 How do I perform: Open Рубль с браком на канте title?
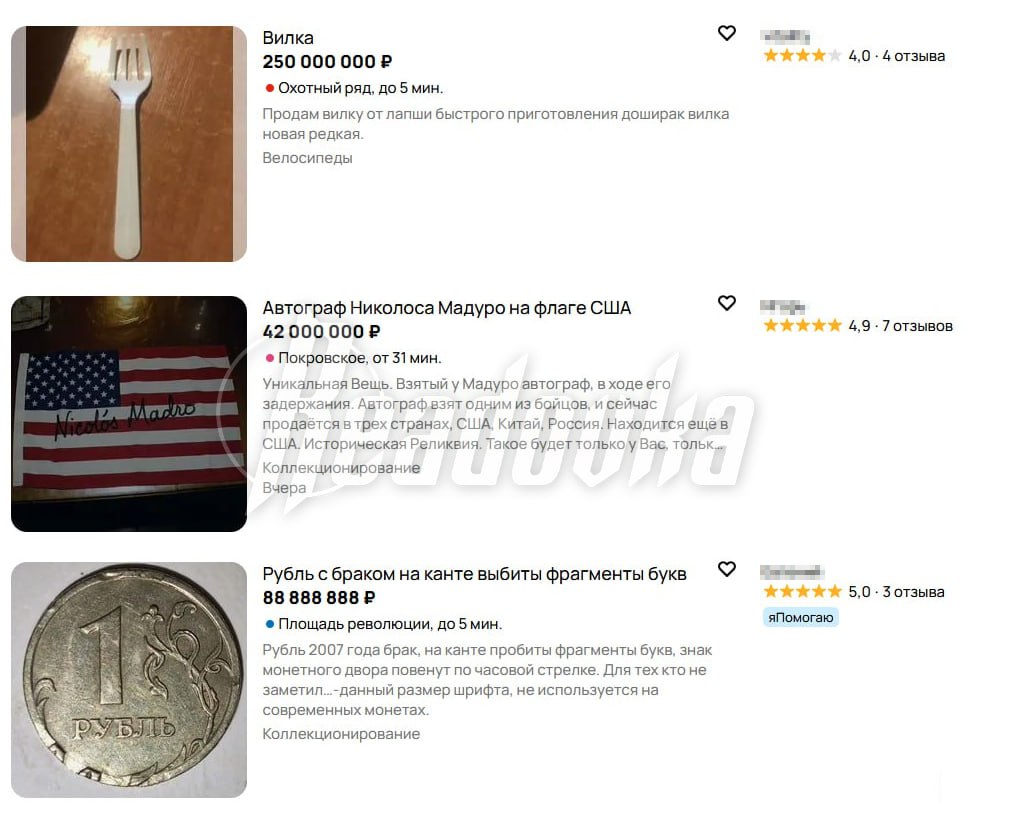pyautogui.click(x=474, y=574)
